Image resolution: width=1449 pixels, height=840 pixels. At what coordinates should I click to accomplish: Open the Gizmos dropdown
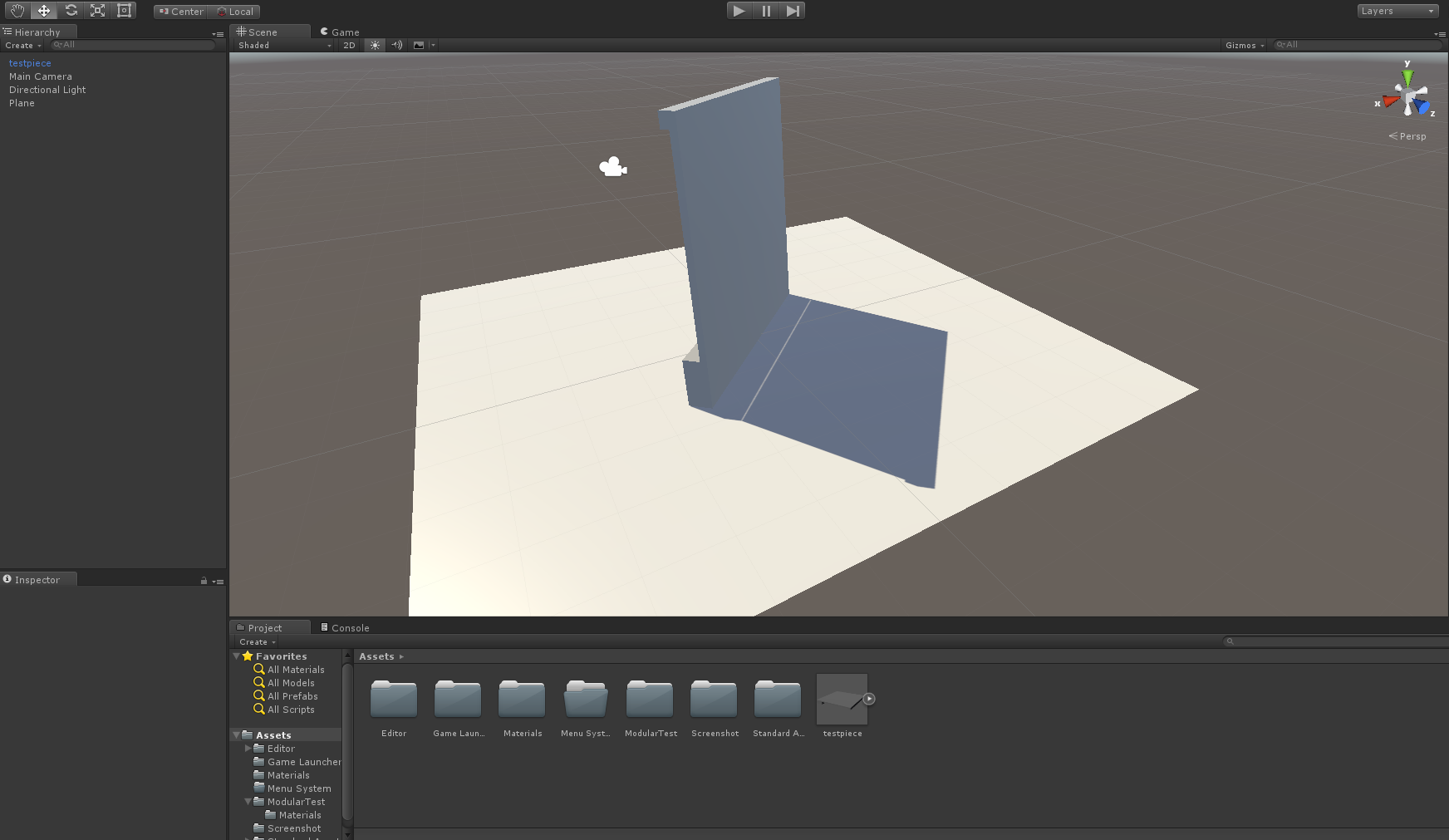[x=1245, y=46]
